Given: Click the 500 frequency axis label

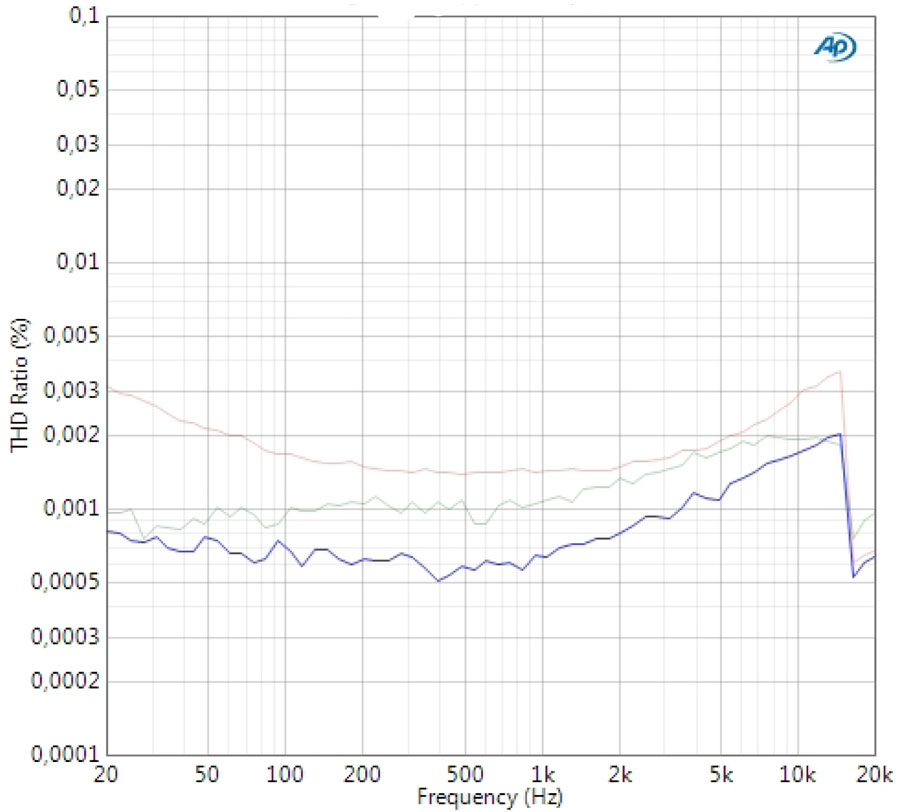Looking at the screenshot, I should pos(464,775).
